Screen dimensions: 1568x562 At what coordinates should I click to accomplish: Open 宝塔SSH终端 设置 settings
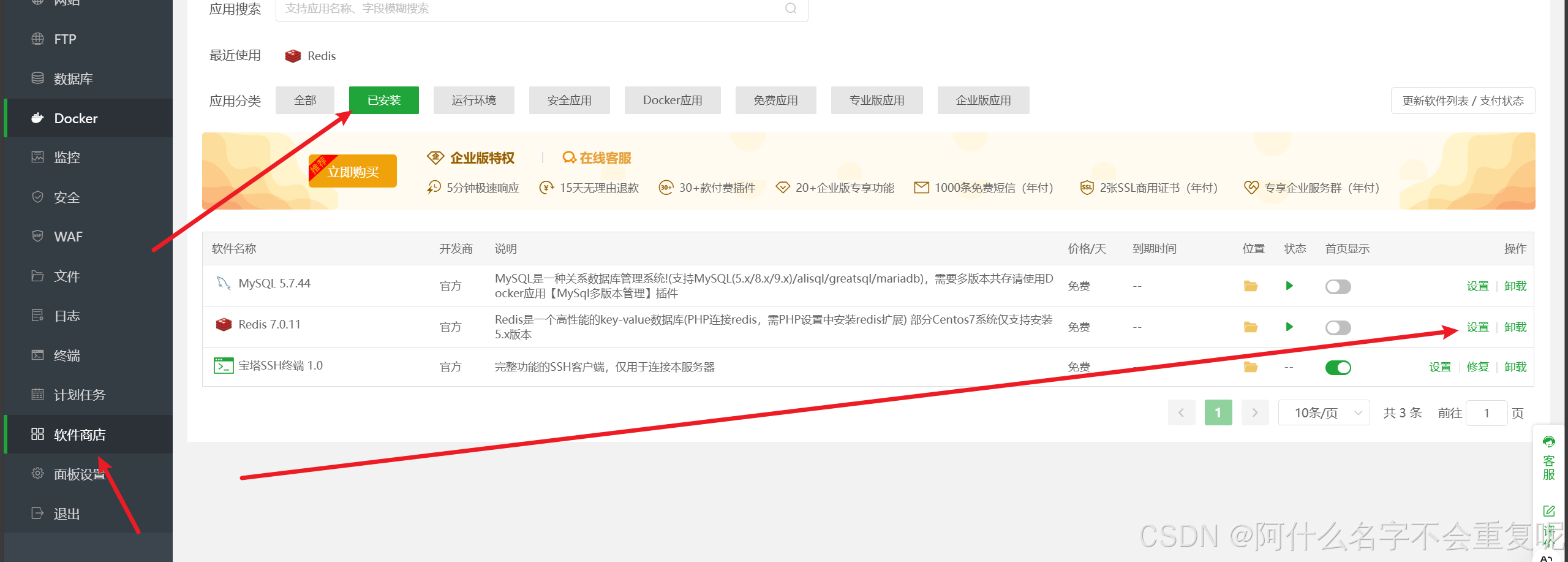click(1440, 367)
